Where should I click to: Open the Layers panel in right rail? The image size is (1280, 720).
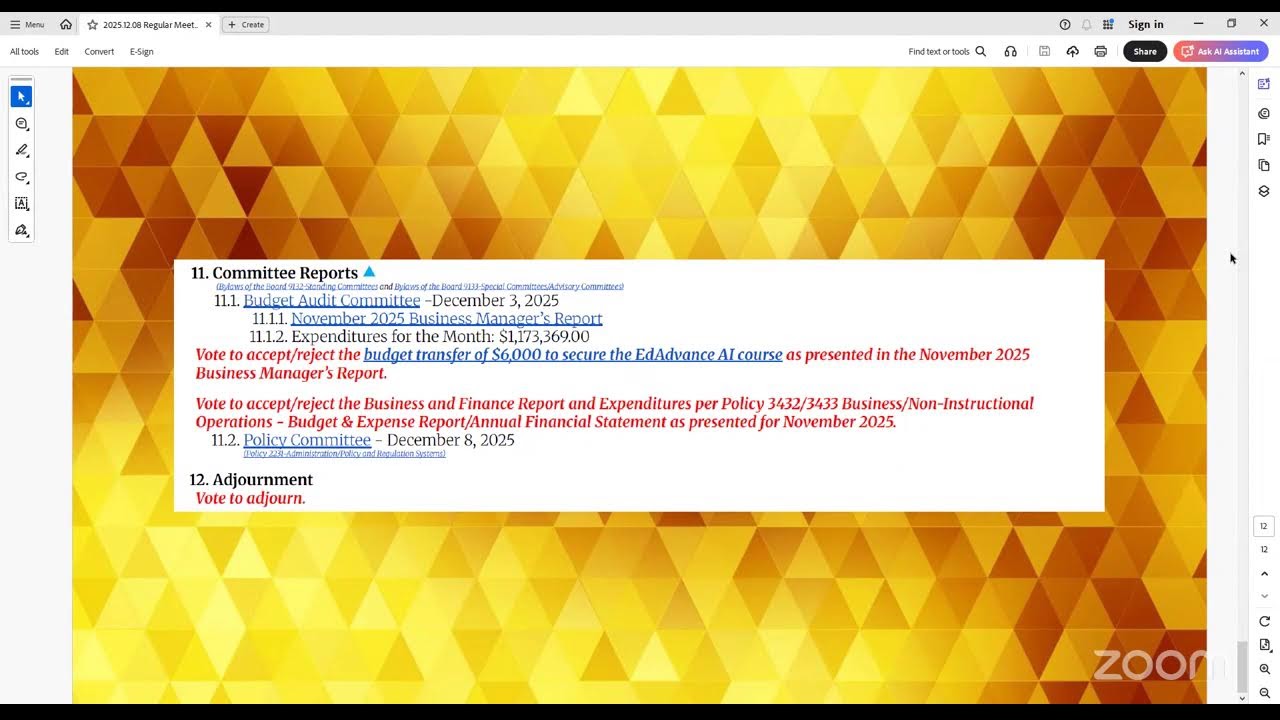tap(1264, 191)
